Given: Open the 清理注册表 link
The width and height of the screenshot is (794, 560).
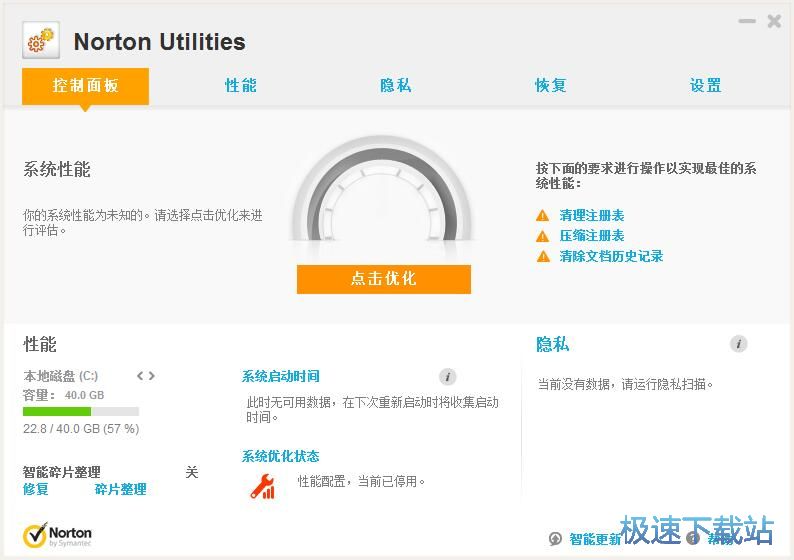Looking at the screenshot, I should [x=591, y=216].
